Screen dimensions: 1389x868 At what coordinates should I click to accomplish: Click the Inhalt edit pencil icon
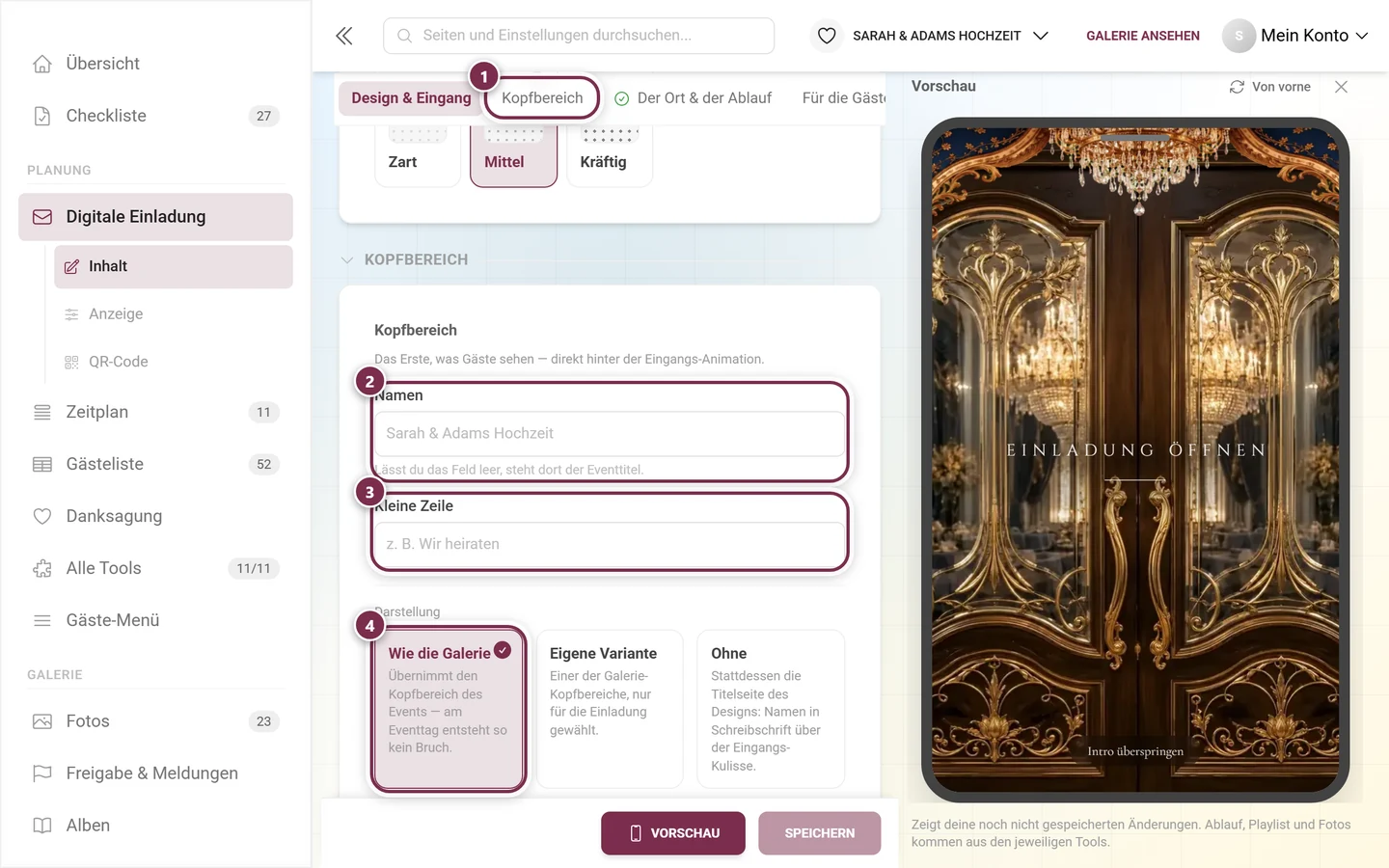coord(71,266)
